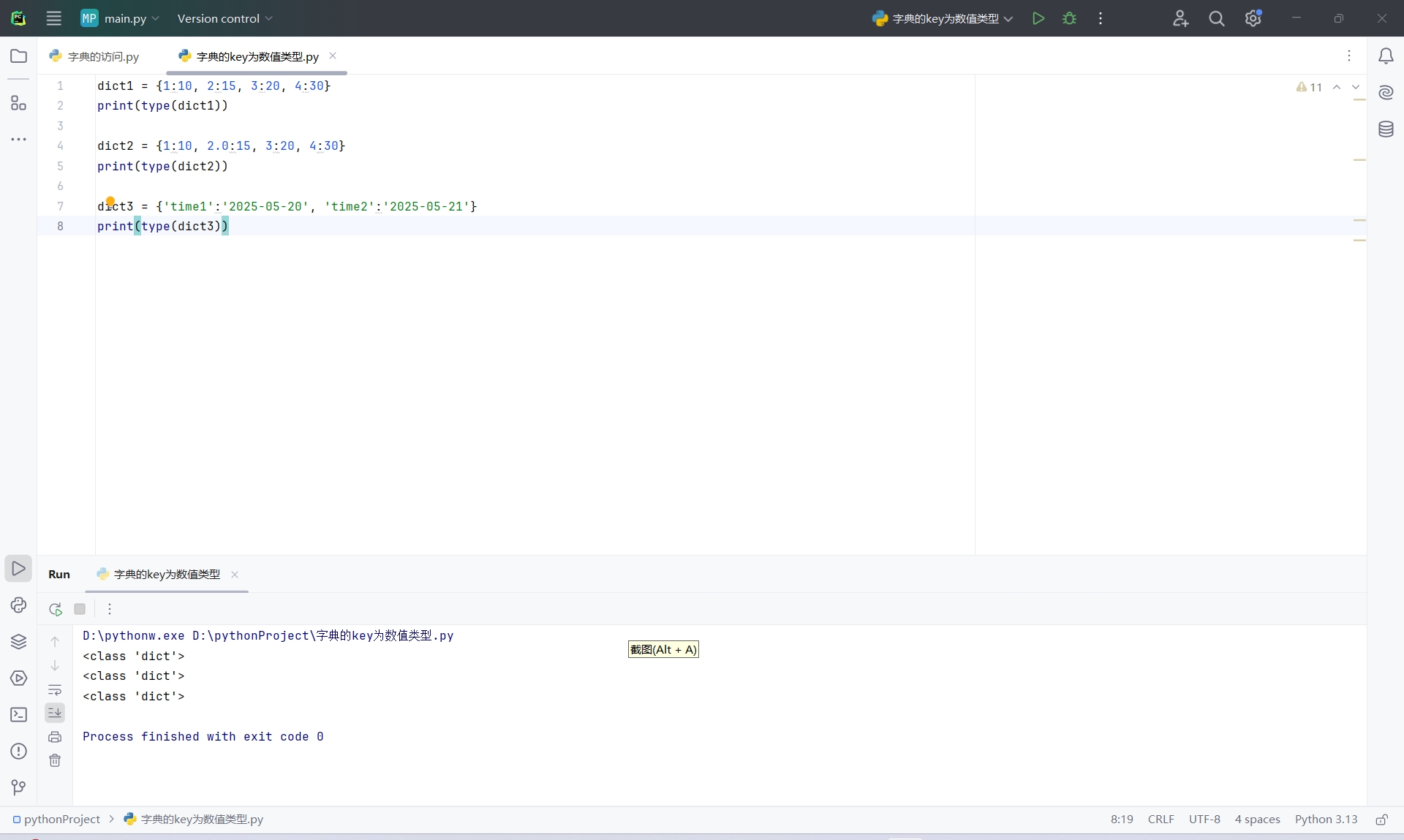This screenshot has width=1404, height=840.
Task: Click the 11 warnings inspection indicator
Action: [x=1310, y=87]
